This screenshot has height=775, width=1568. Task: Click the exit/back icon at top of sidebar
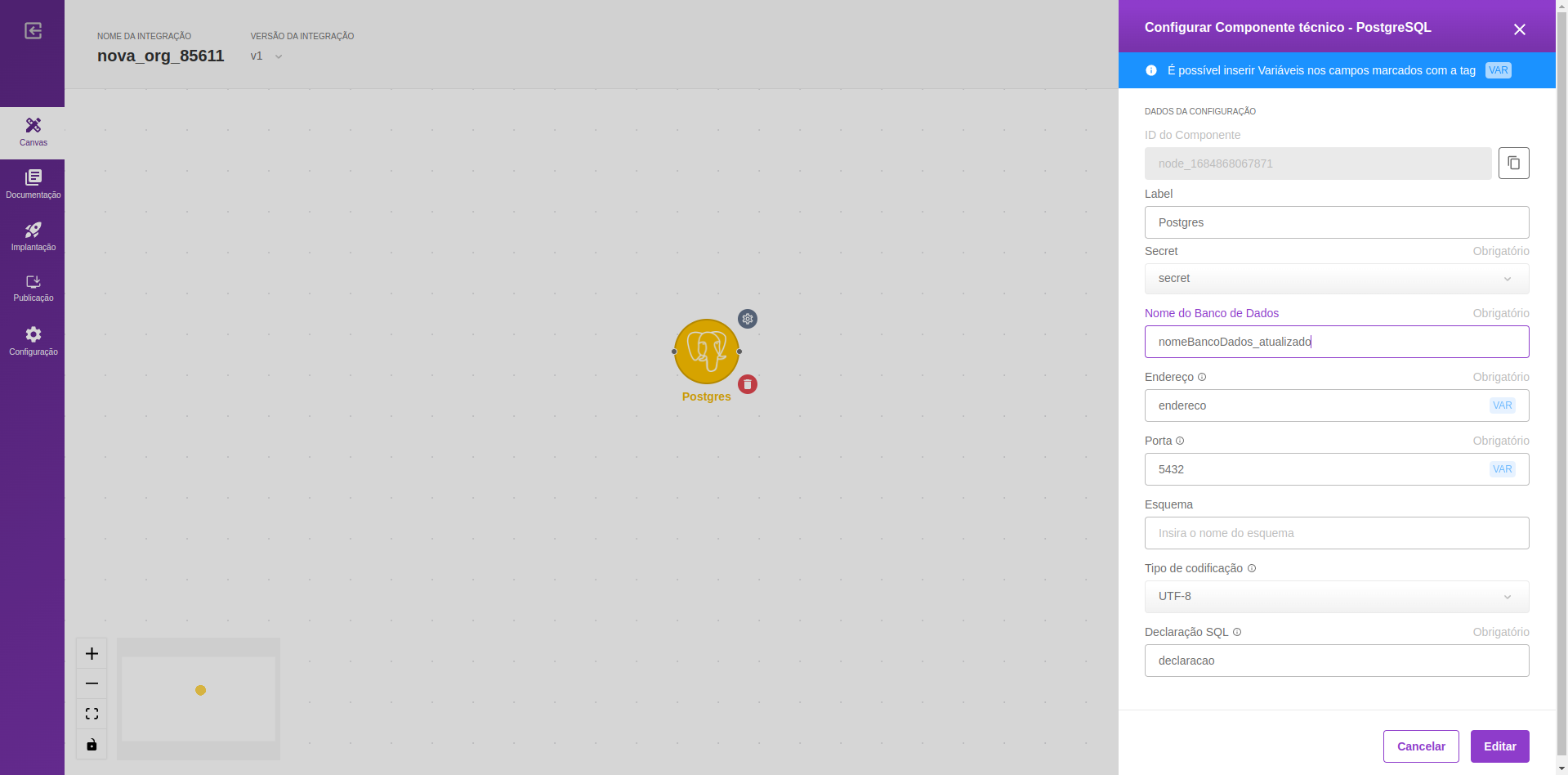click(x=33, y=31)
